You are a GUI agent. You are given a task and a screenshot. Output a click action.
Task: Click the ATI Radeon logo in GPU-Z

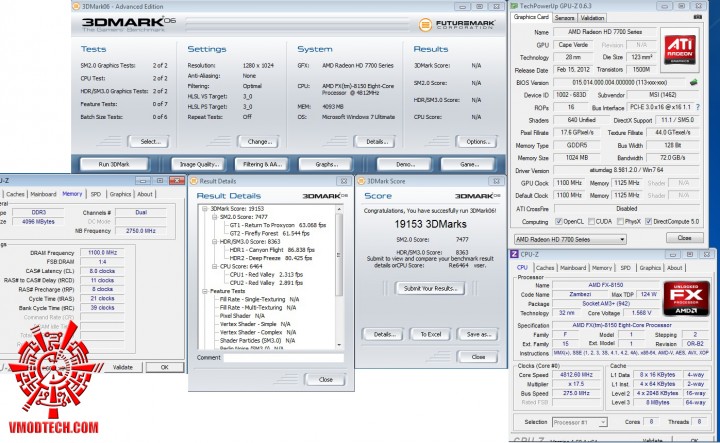pos(680,50)
